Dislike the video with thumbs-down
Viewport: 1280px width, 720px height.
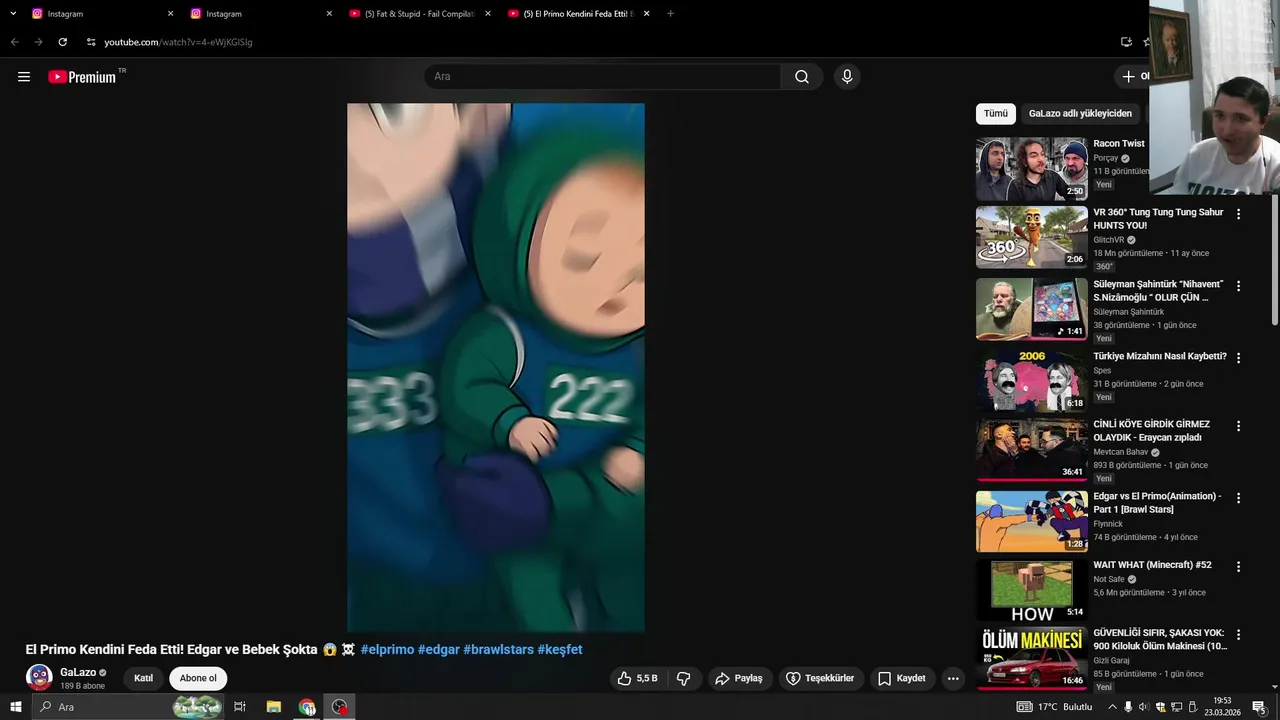tap(684, 678)
